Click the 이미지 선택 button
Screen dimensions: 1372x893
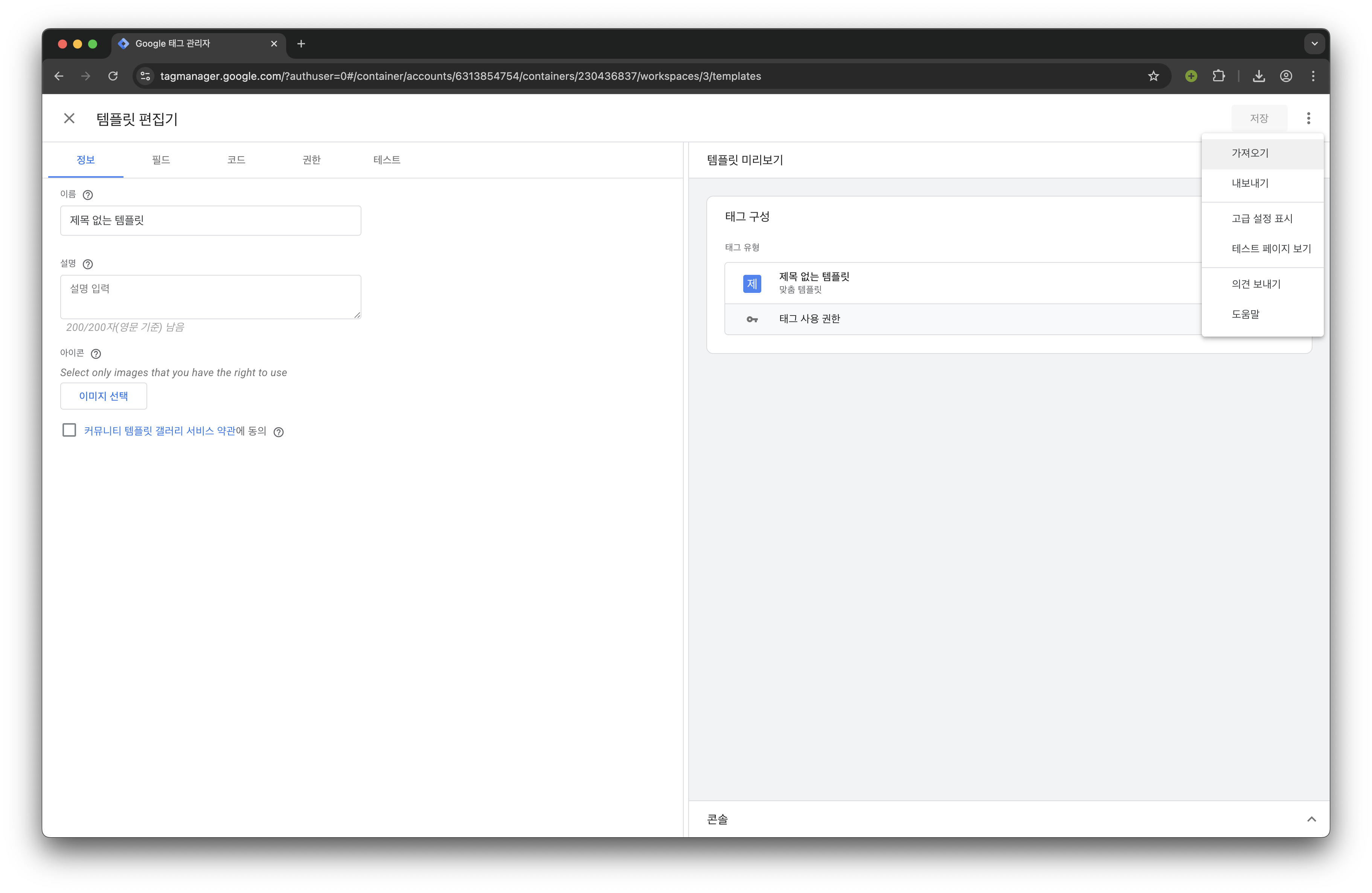click(x=104, y=396)
